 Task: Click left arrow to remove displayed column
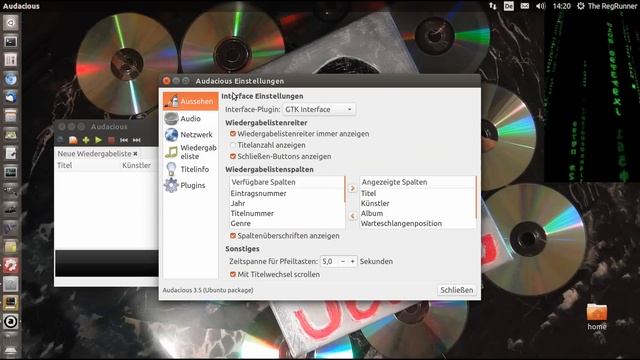353,216
